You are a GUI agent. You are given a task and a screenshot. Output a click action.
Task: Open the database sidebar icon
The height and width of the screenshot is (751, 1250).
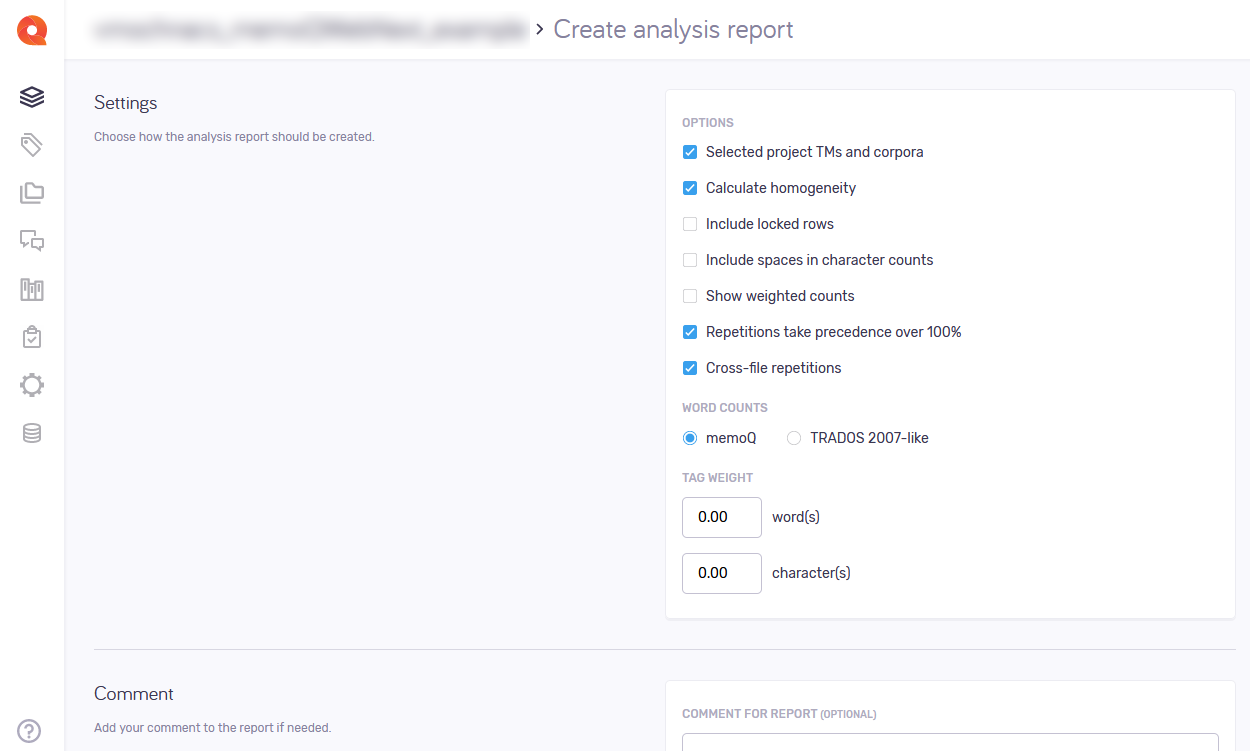pos(32,433)
